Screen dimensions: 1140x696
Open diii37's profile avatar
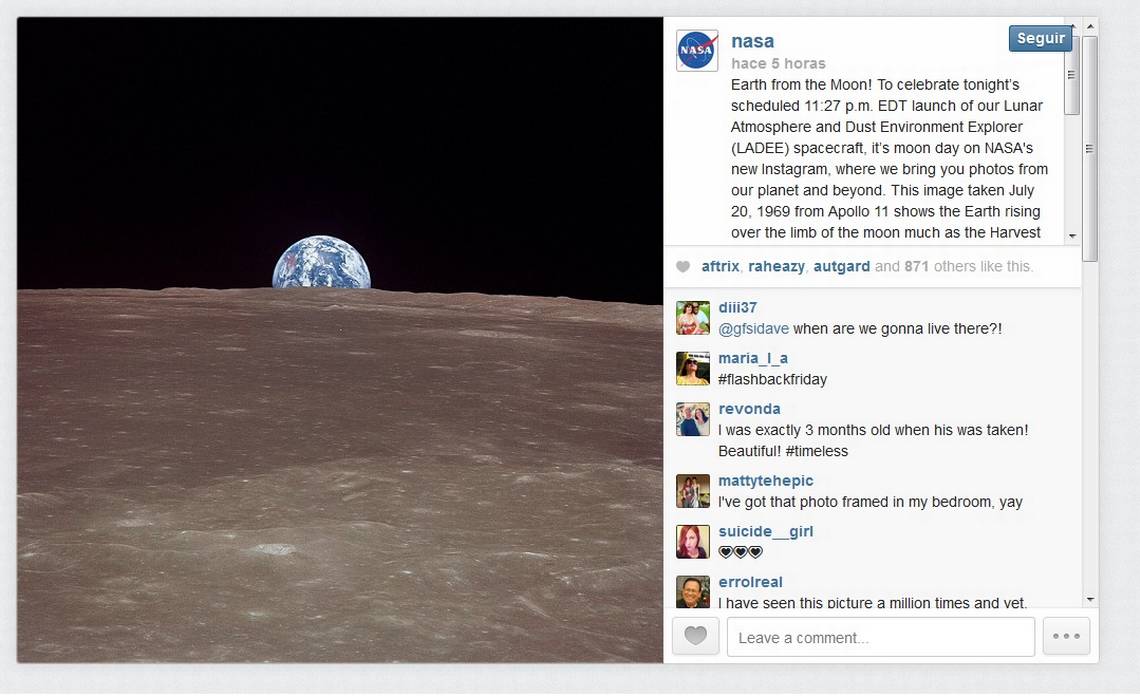[x=692, y=318]
